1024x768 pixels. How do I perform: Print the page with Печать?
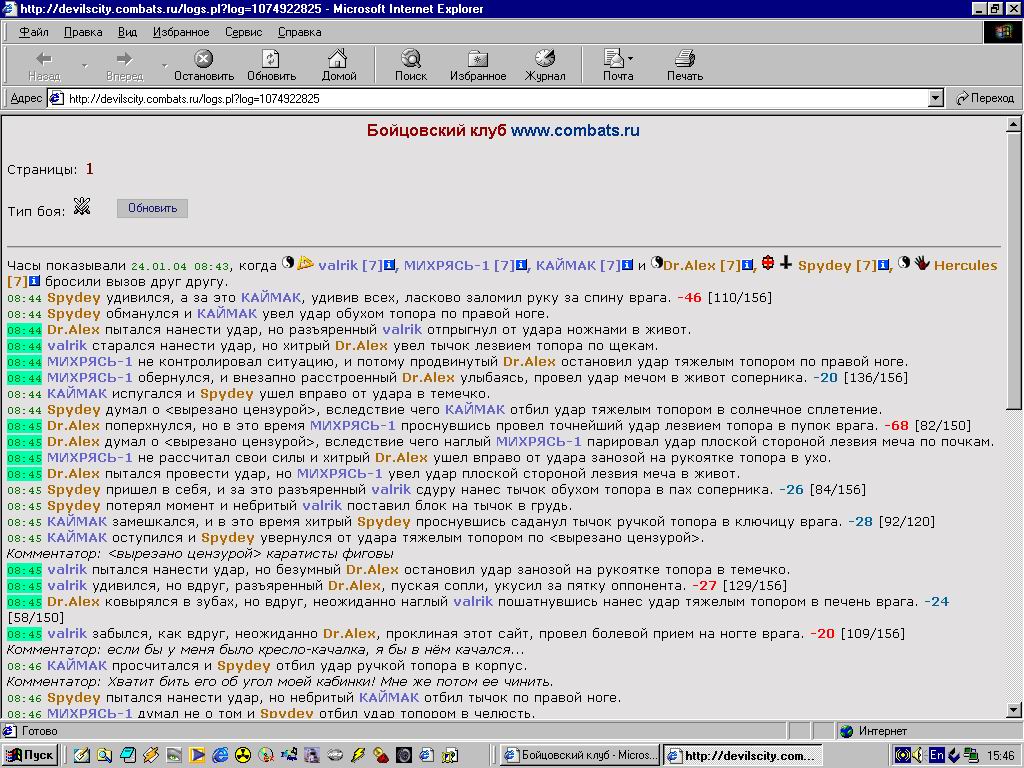pyautogui.click(x=684, y=65)
